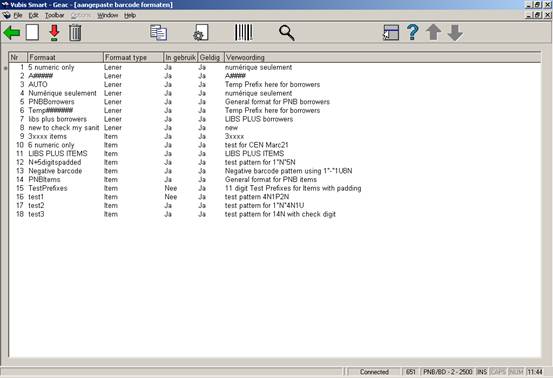The image size is (553, 378).
Task: Select 'Negative barcode' format row
Action: 275,171
